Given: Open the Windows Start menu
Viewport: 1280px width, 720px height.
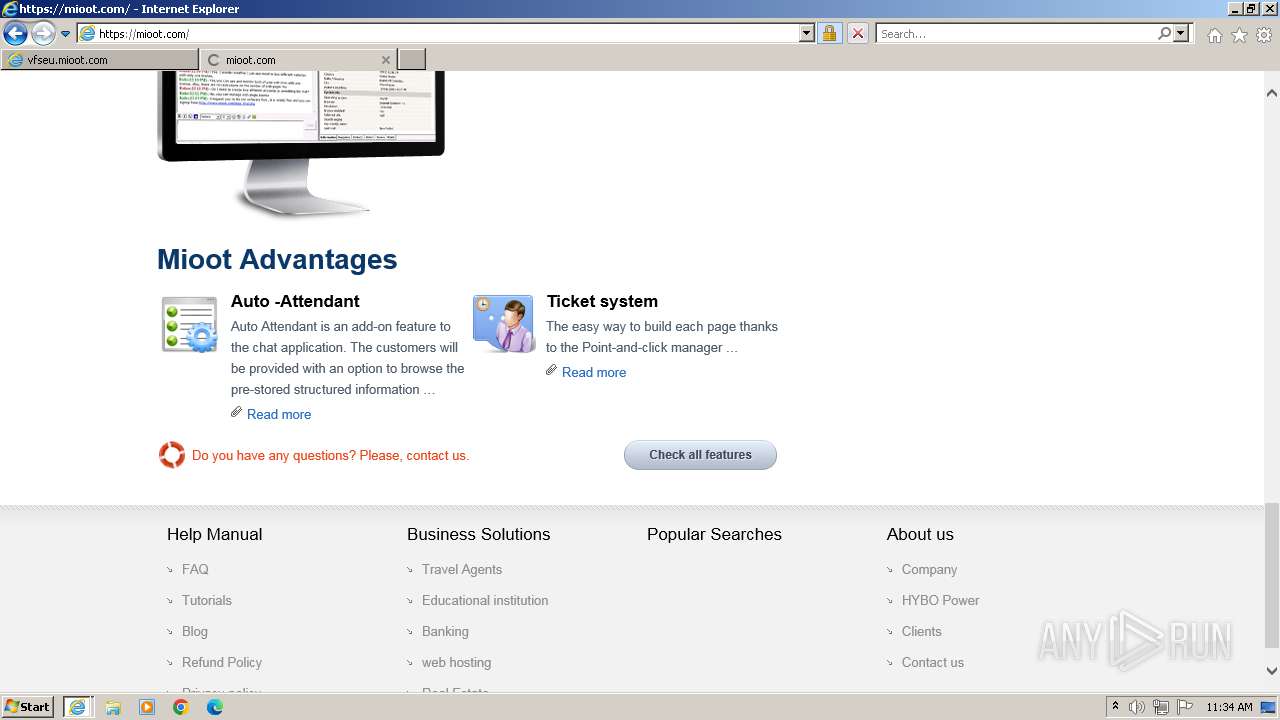Looking at the screenshot, I should (x=28, y=706).
